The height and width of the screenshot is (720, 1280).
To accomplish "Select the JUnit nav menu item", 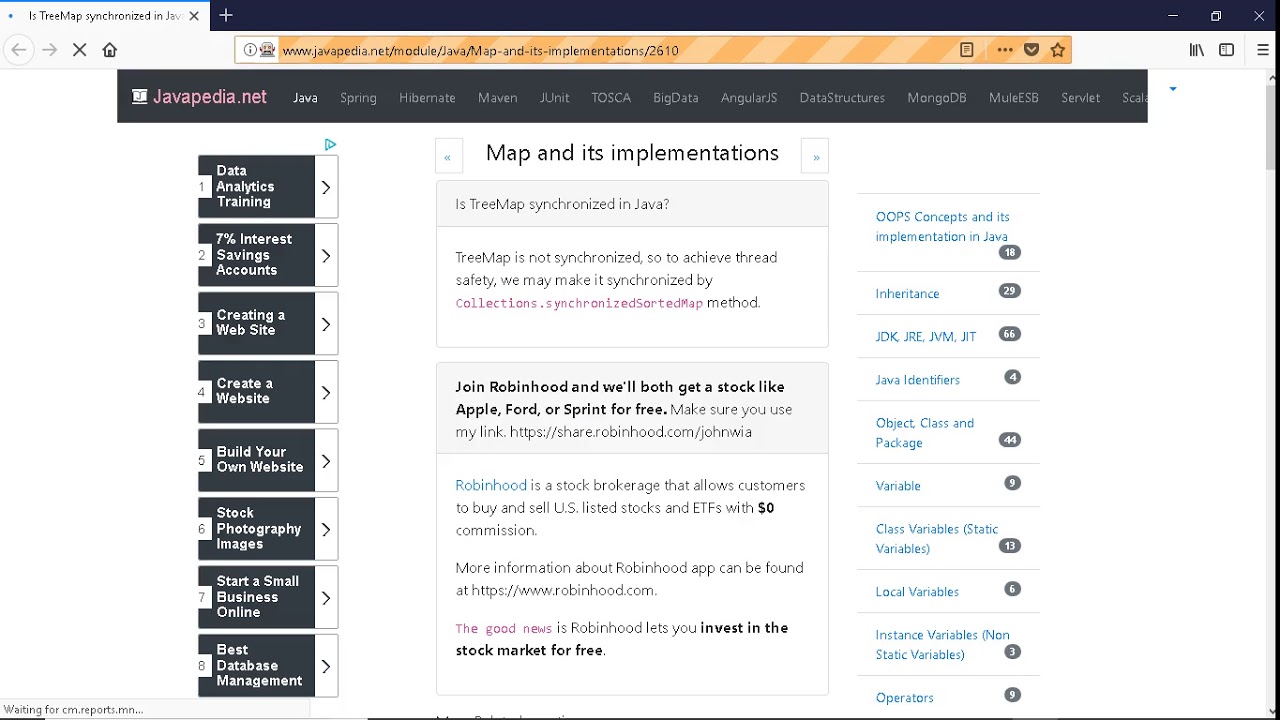I will 554,97.
